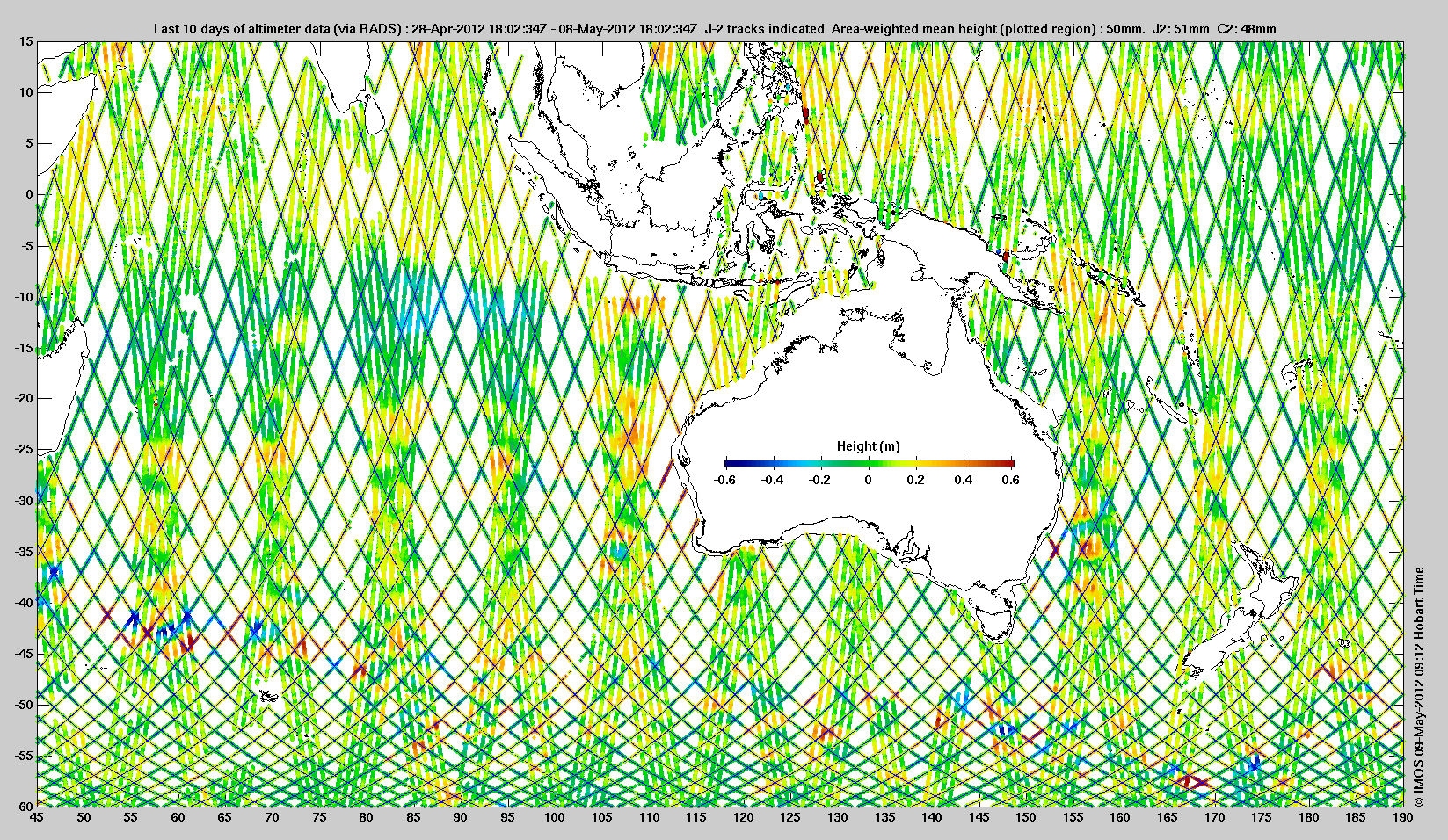Click the '15' latitude tick label

26,42
